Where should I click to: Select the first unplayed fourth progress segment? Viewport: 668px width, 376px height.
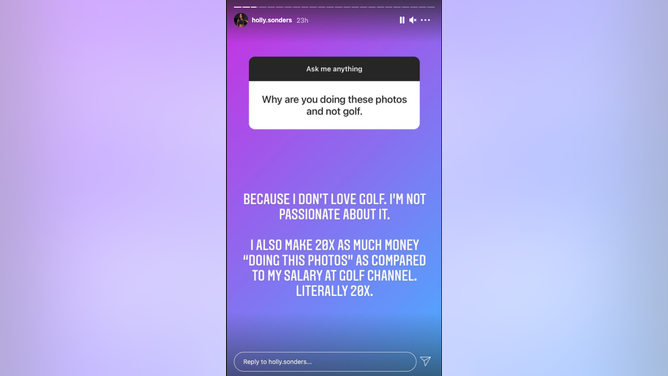[x=263, y=7]
